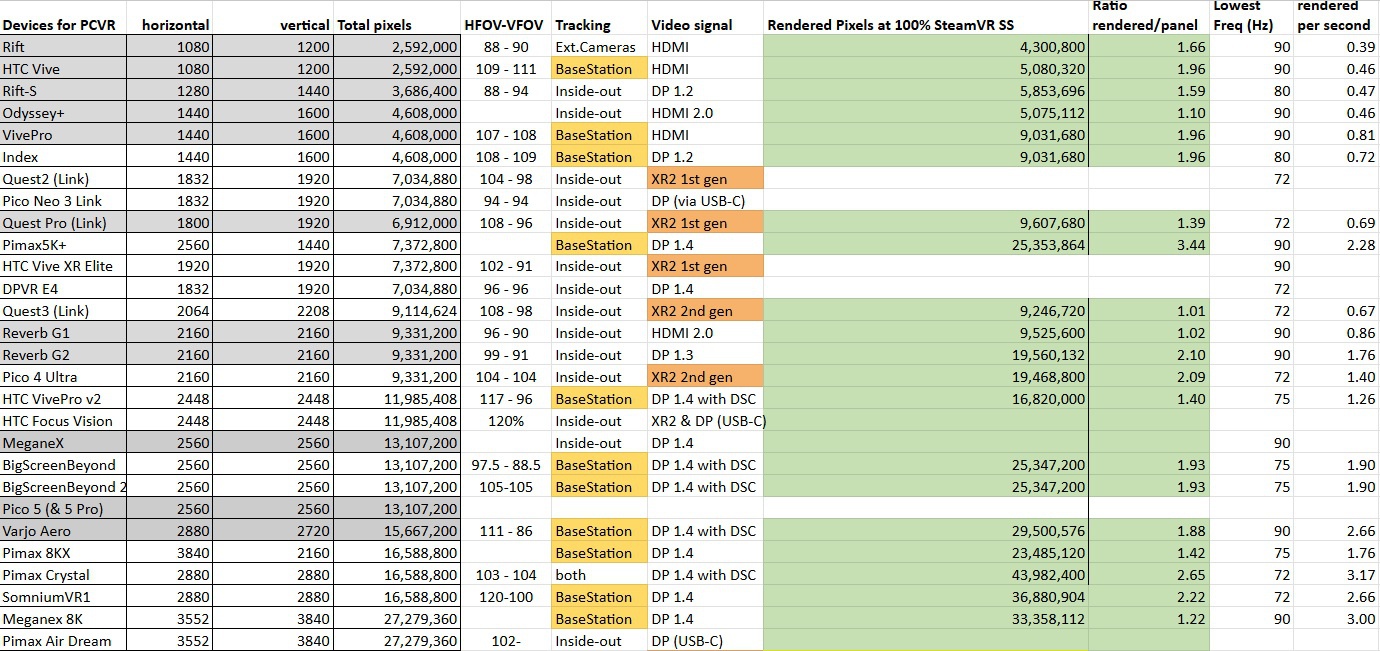Click the "DP (via USB-C)" video signal cell
Viewport: 1380px width, 651px height.
point(704,201)
